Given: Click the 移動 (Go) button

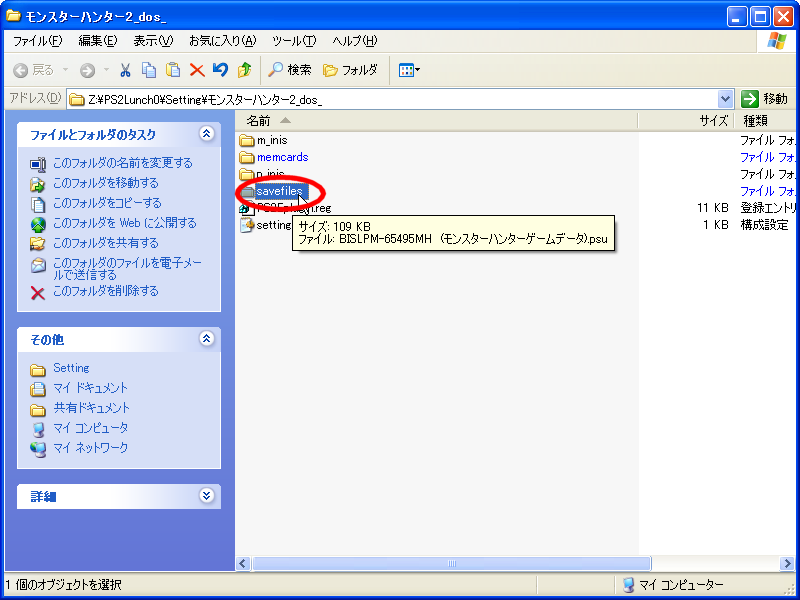Looking at the screenshot, I should click(x=764, y=99).
